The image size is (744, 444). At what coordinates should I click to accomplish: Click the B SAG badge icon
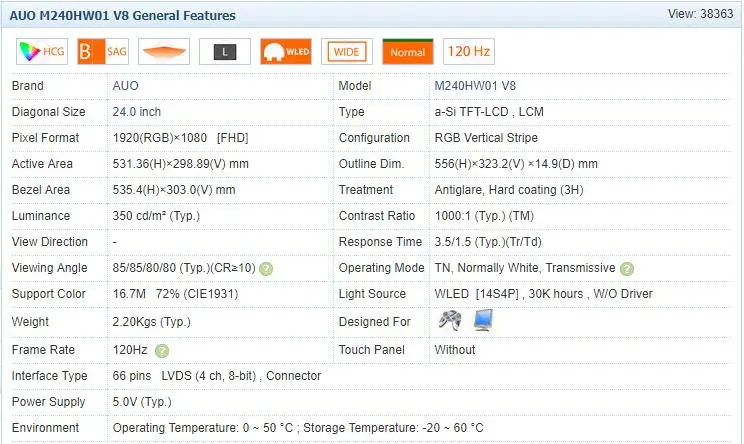click(103, 51)
